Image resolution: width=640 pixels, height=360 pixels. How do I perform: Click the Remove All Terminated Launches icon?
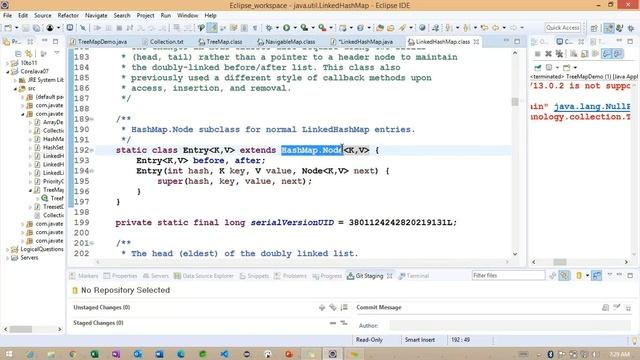point(559,53)
